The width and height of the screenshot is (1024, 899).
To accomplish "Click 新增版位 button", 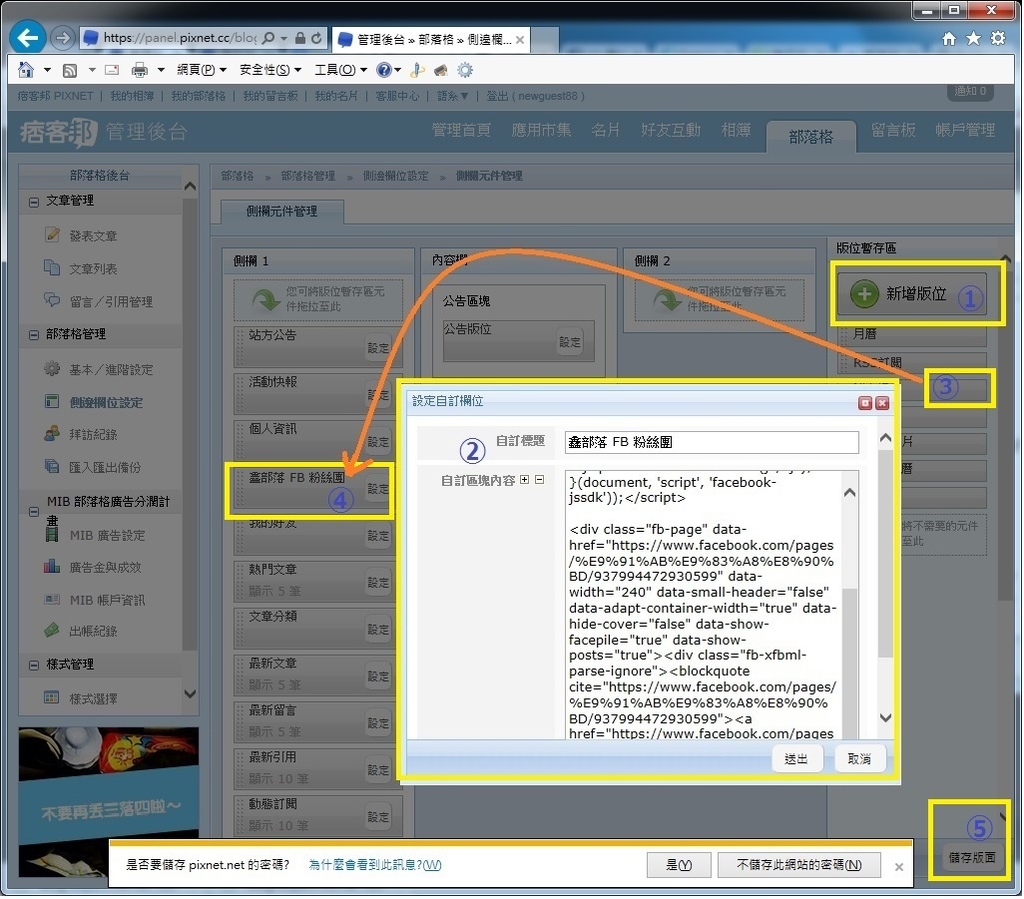I will click(x=912, y=294).
